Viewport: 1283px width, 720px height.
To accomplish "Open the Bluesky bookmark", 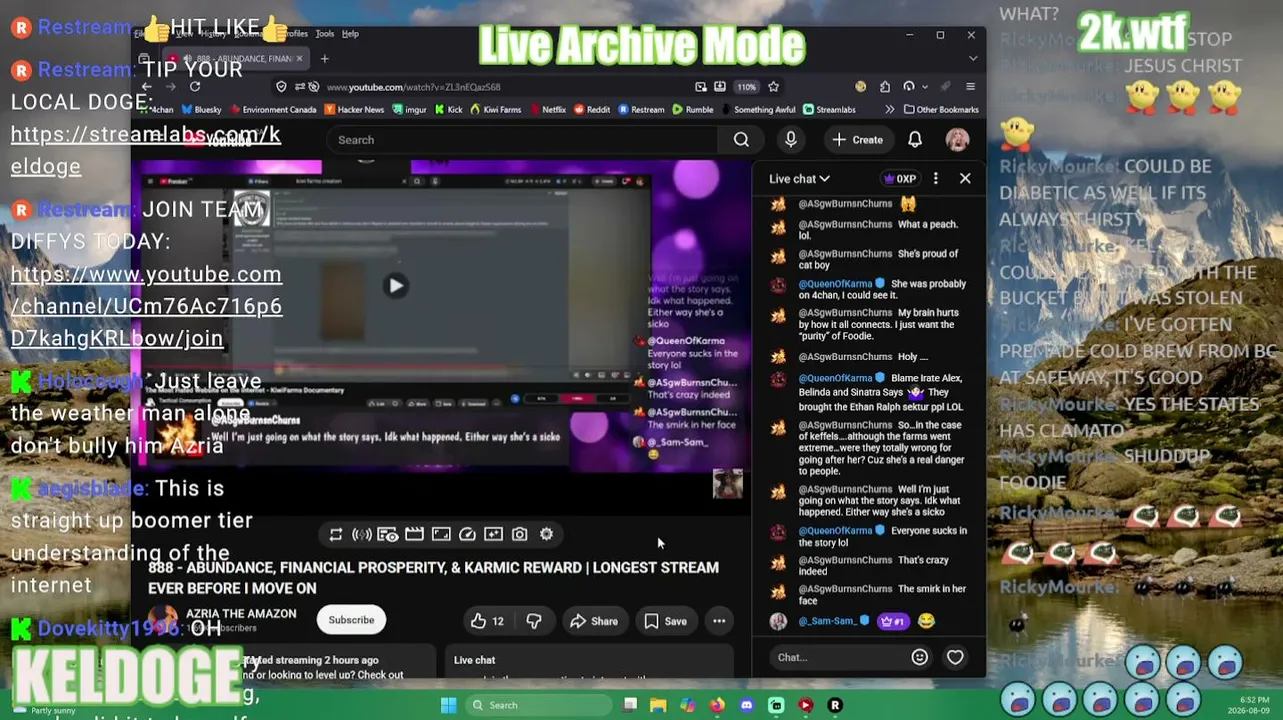I will [200, 110].
